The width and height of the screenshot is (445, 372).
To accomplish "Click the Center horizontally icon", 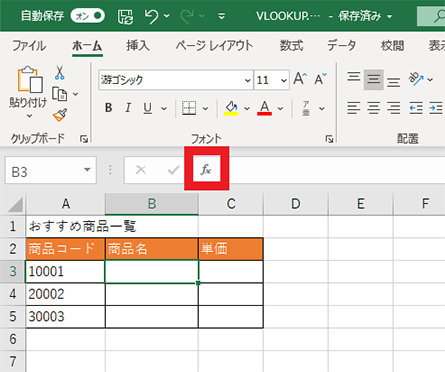I will pos(374,108).
